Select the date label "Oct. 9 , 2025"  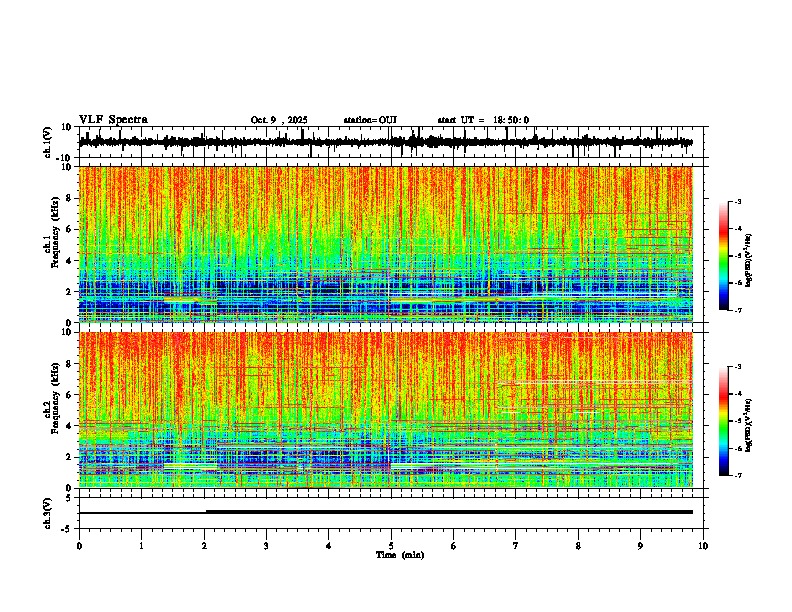pos(279,120)
